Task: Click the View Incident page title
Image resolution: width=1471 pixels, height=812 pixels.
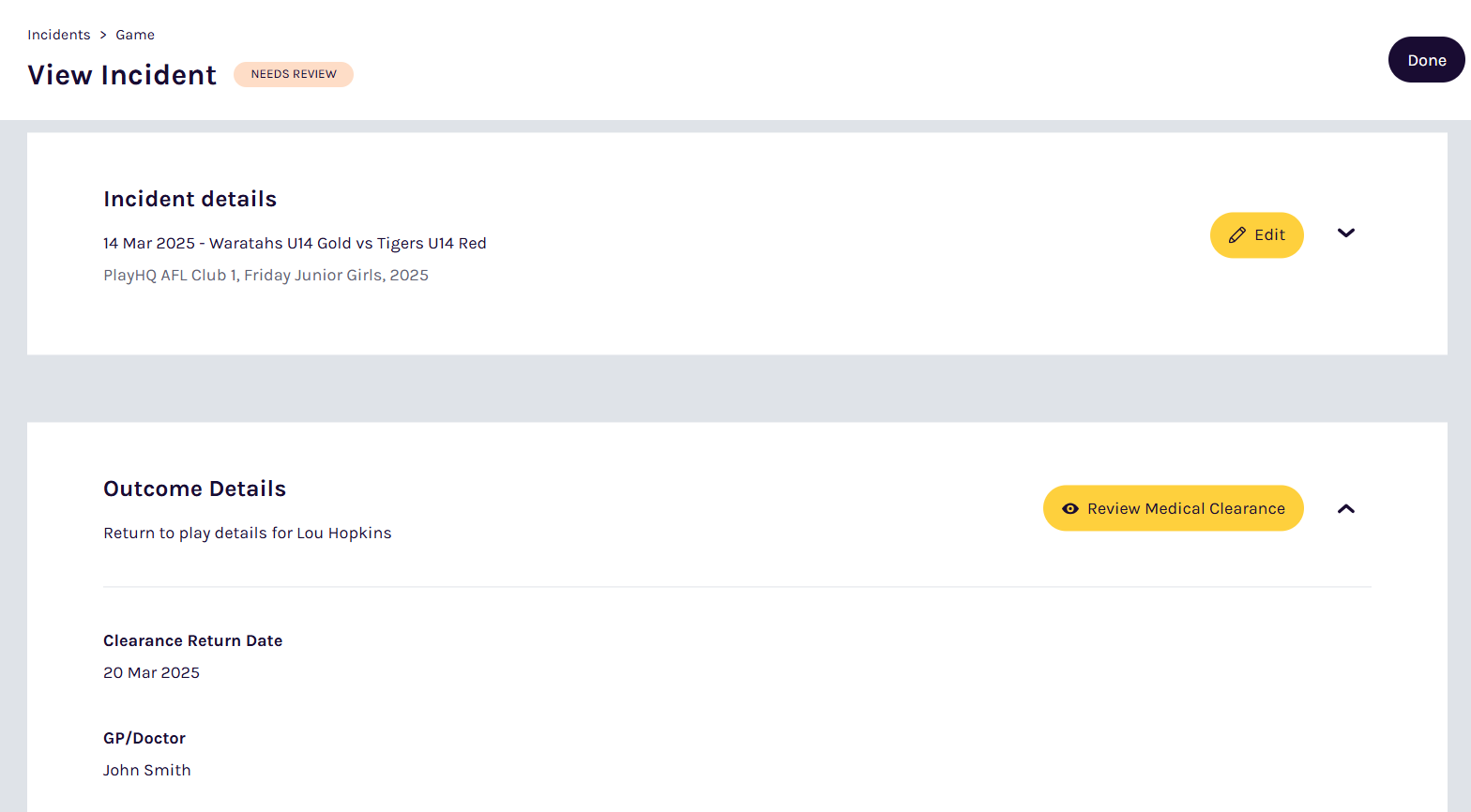Action: pyautogui.click(x=122, y=75)
